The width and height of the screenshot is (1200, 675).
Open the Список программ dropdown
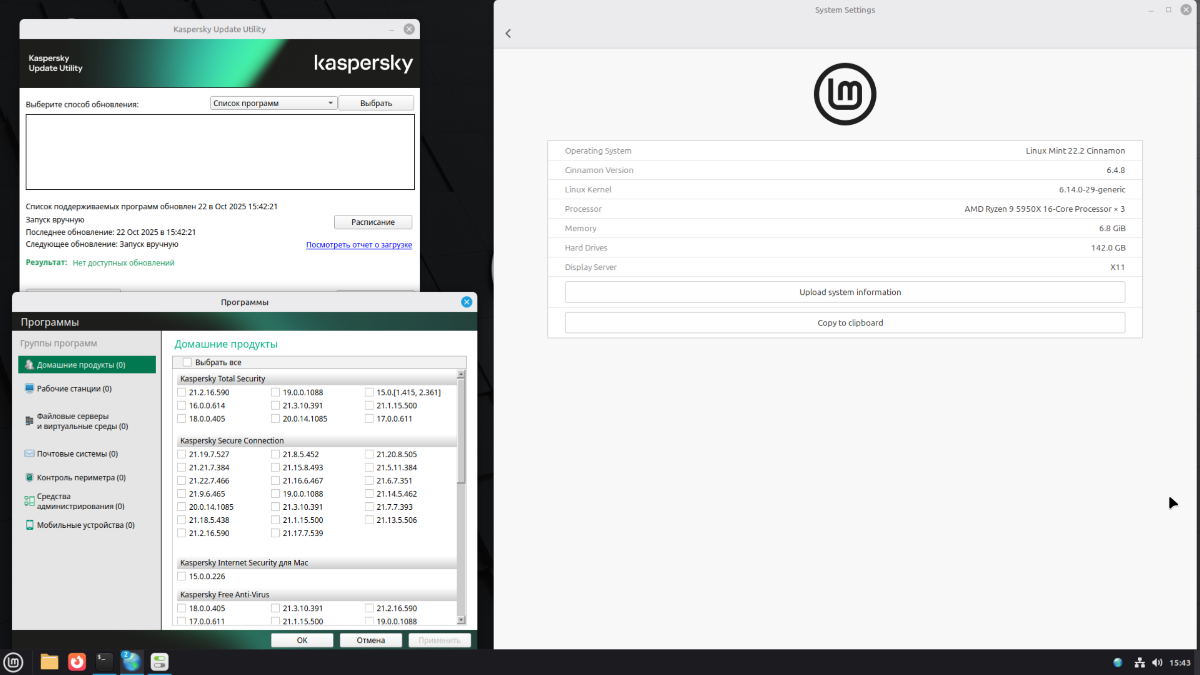tap(274, 103)
